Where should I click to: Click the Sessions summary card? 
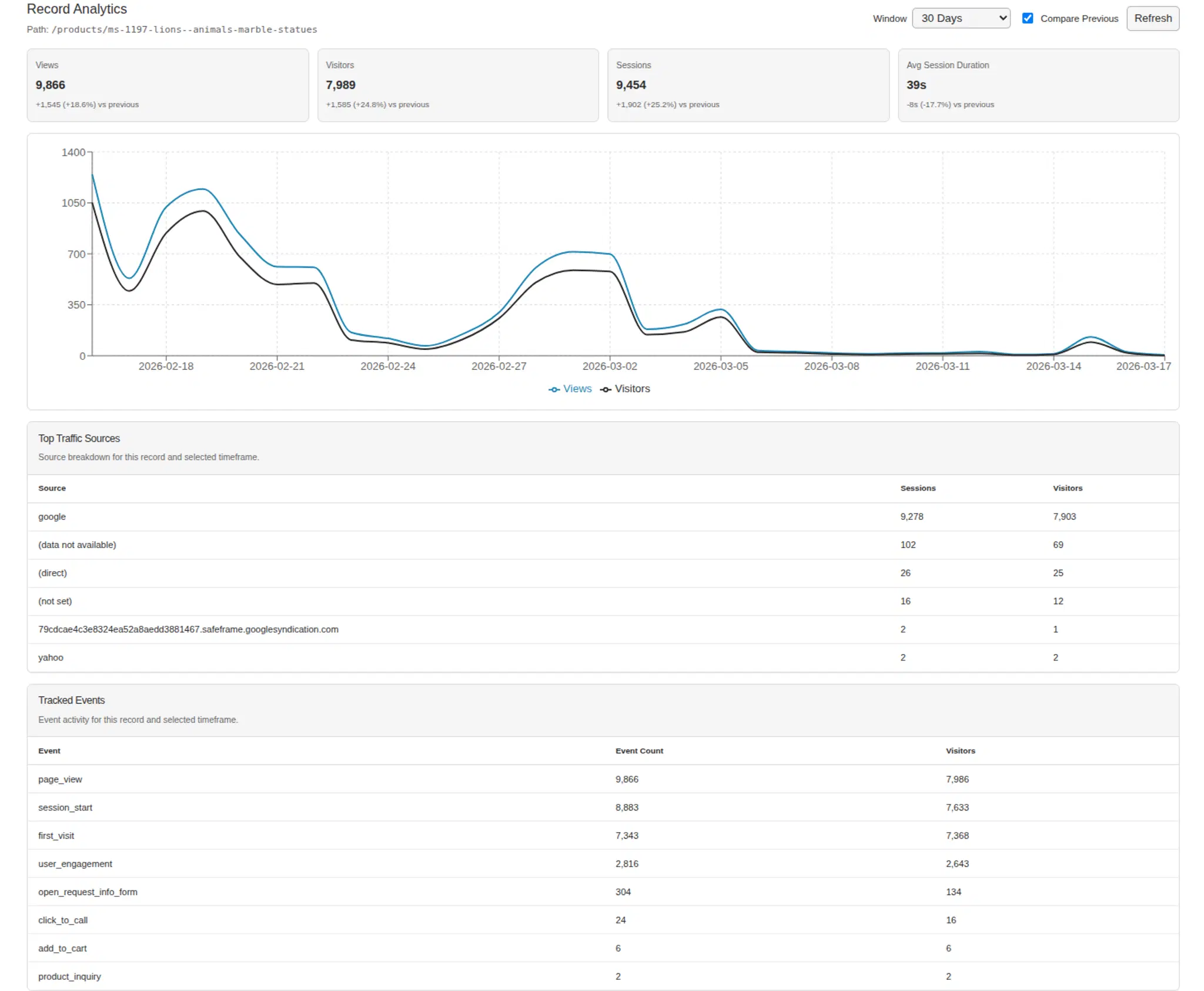(748, 85)
